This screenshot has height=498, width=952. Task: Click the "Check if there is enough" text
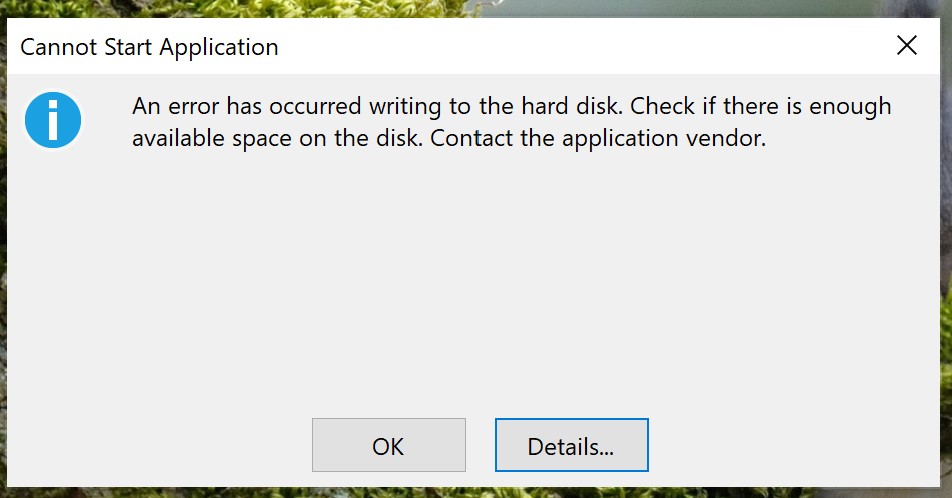tap(761, 106)
